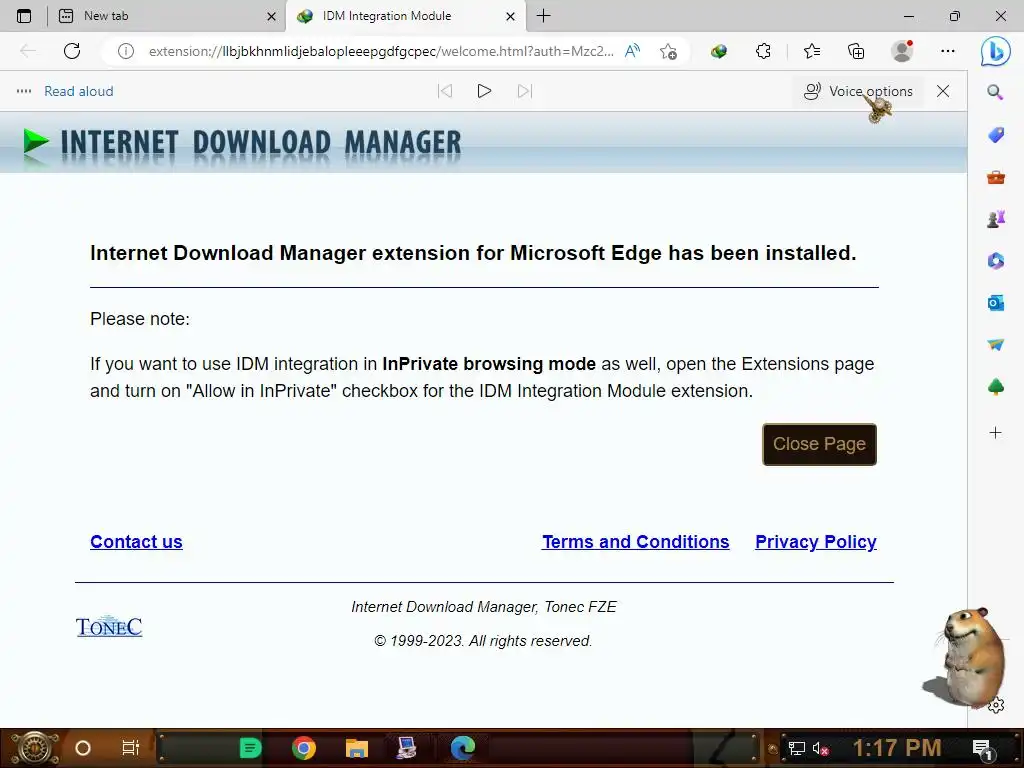Open a new browser tab
This screenshot has height=768, width=1024.
click(x=543, y=16)
